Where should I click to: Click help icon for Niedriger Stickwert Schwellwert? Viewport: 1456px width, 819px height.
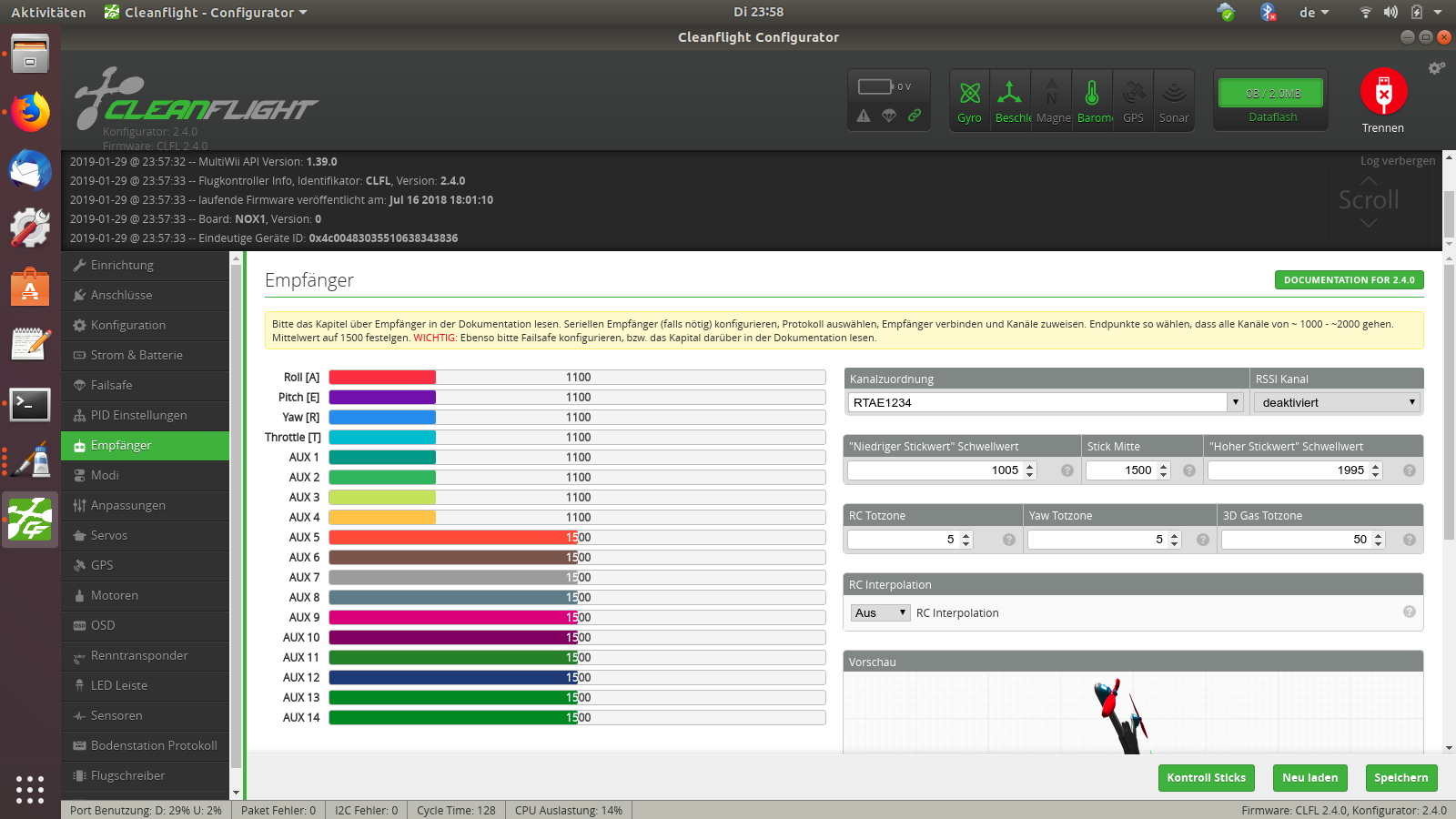pos(1067,470)
